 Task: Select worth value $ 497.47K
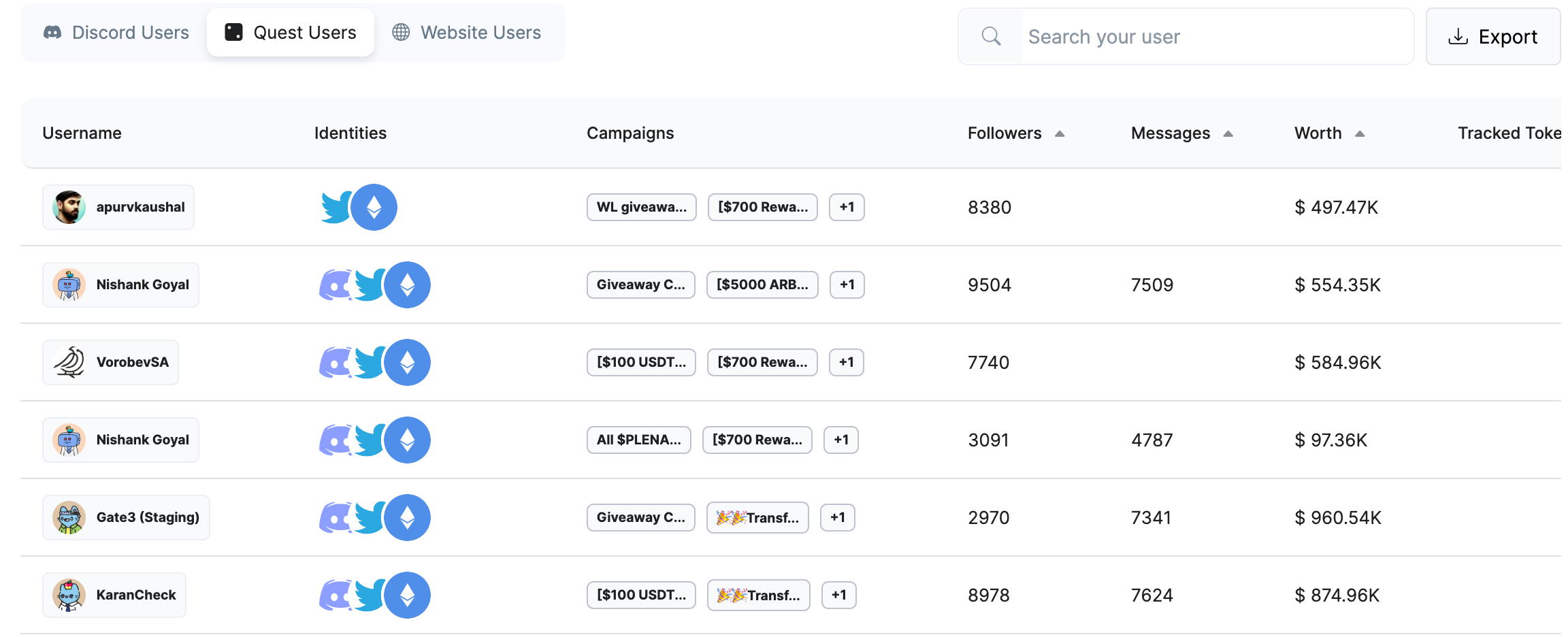pos(1337,207)
